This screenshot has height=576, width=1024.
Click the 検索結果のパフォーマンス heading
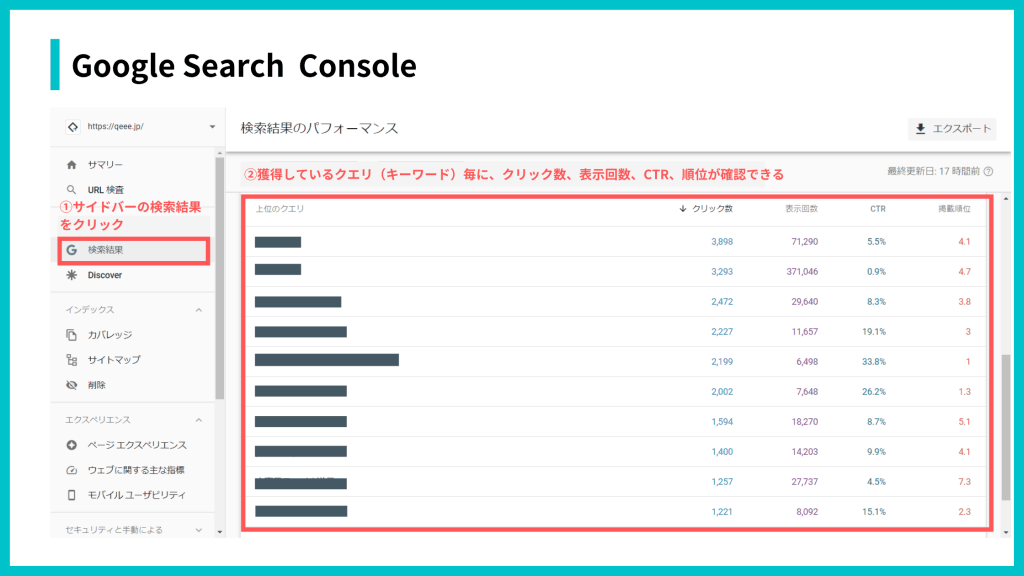(319, 128)
